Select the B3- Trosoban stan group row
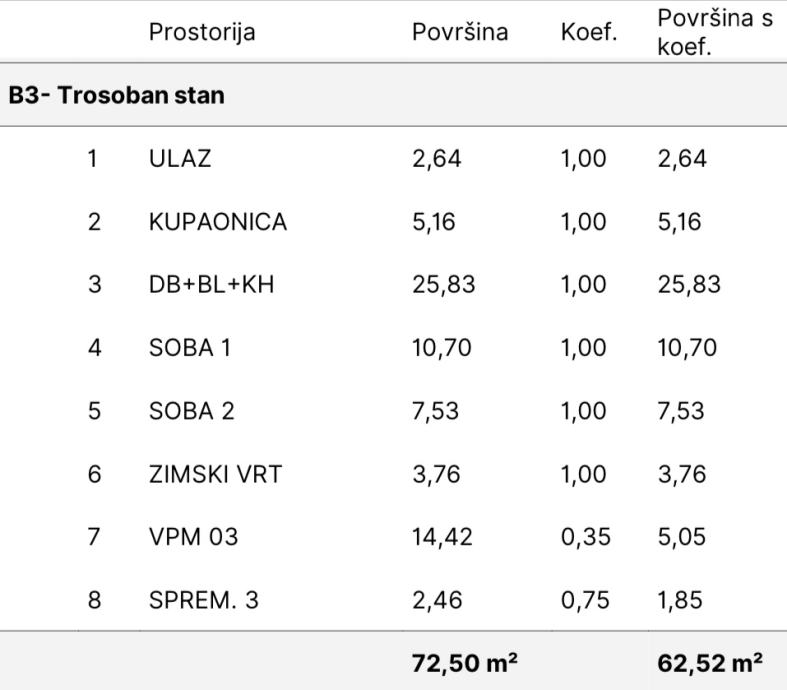787x690 pixels. (x=117, y=96)
